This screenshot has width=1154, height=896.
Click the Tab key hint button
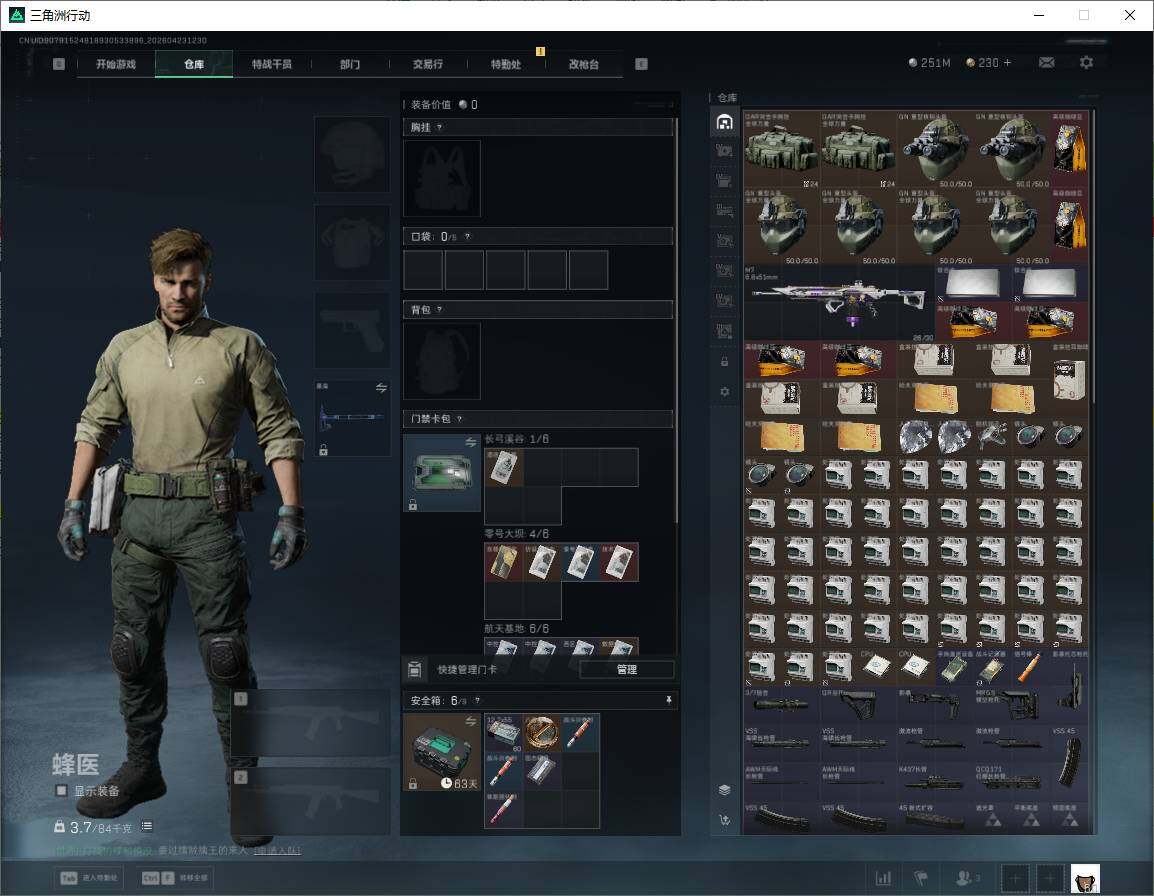pos(89,878)
